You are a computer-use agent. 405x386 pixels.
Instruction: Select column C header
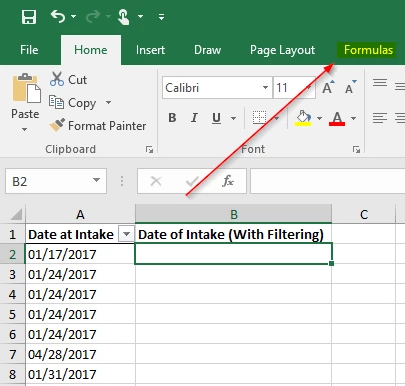364,214
